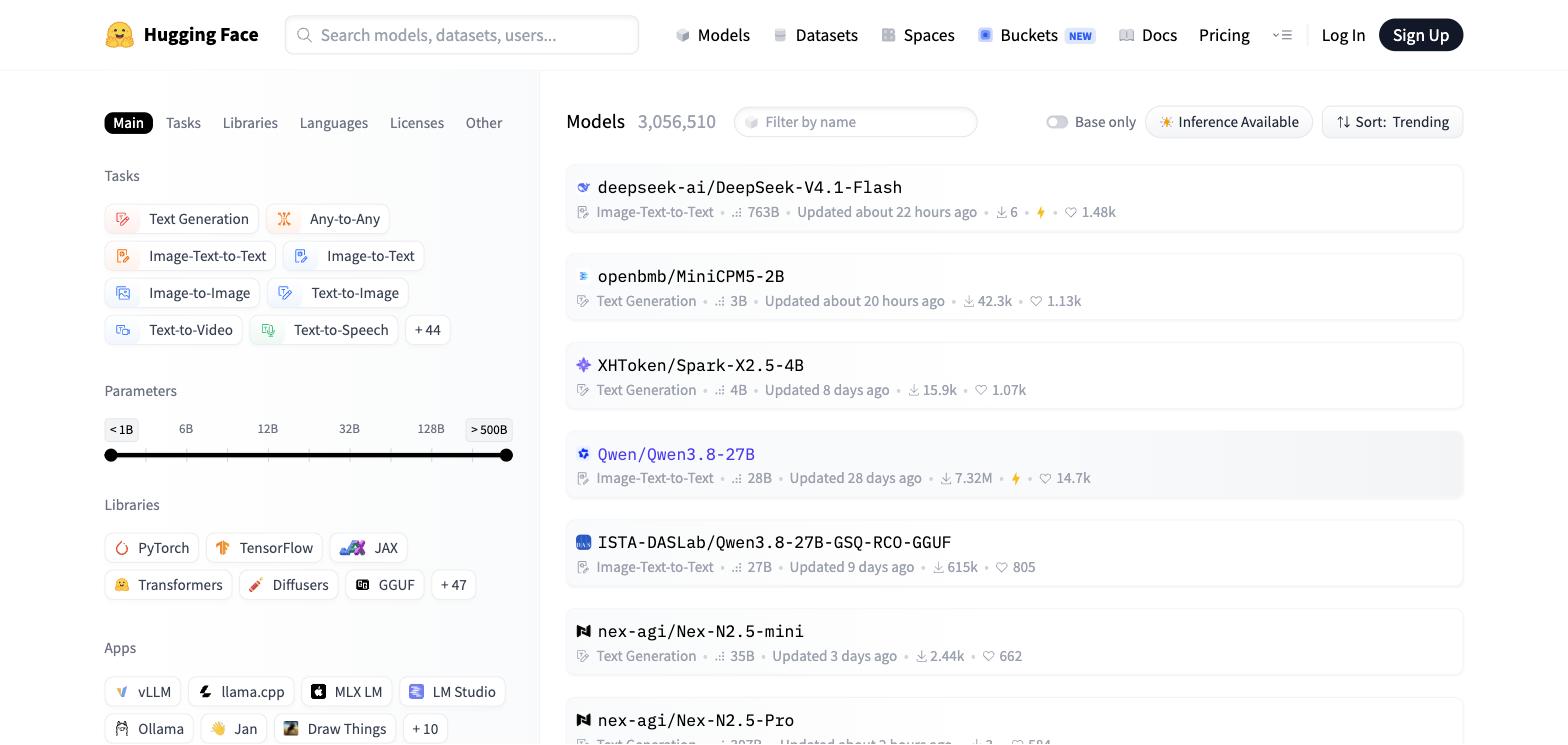Filter by MLX LM app

pyautogui.click(x=347, y=692)
